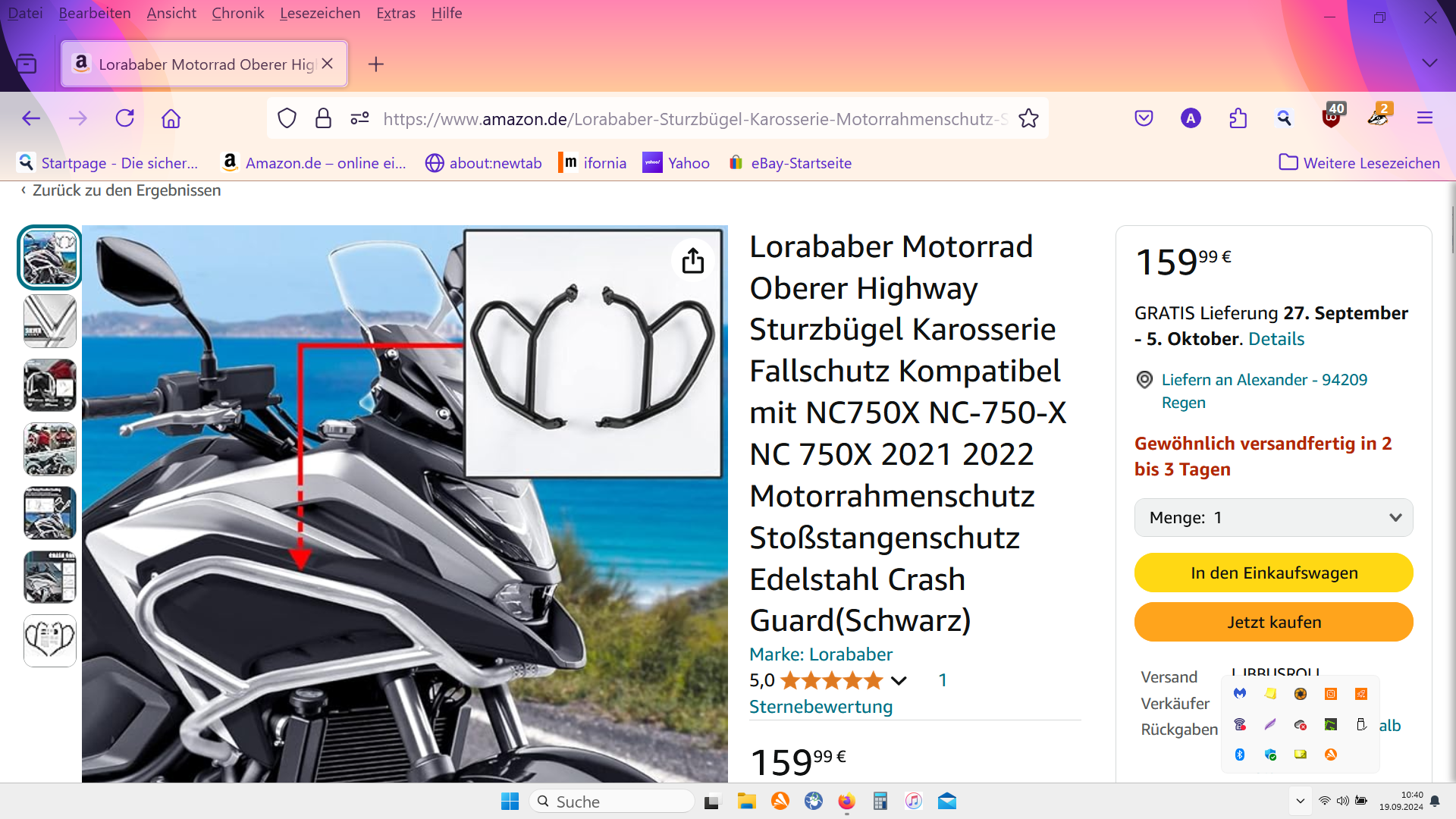Open the Mail app on taskbar
The width and height of the screenshot is (1456, 819).
[x=947, y=802]
